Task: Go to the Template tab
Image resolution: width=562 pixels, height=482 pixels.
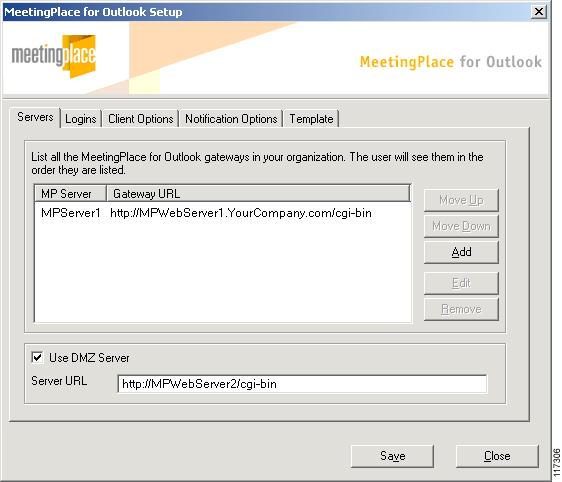Action: pos(311,119)
